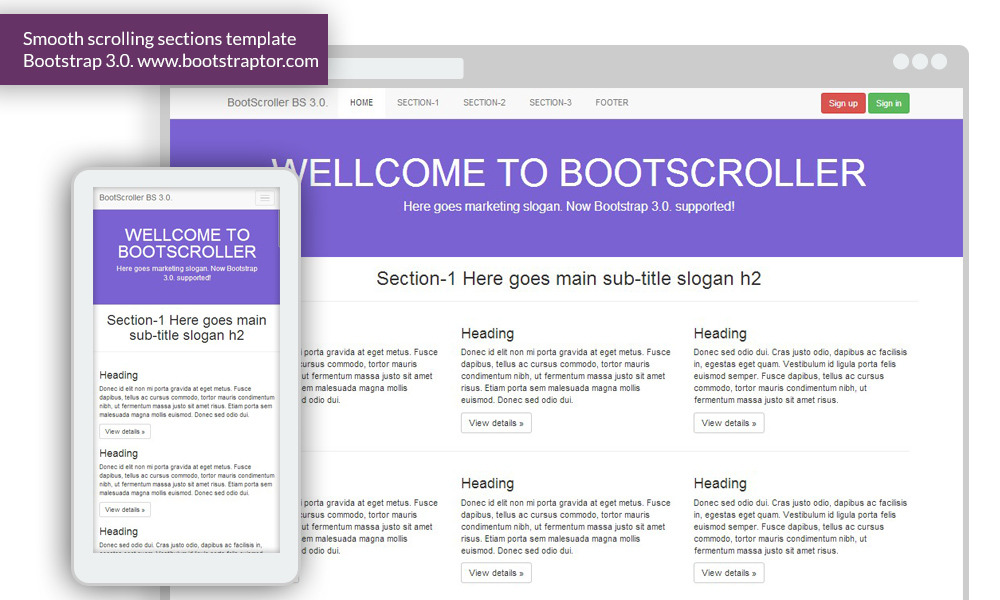Click View details in first row right column
1000x600 pixels.
(729, 423)
